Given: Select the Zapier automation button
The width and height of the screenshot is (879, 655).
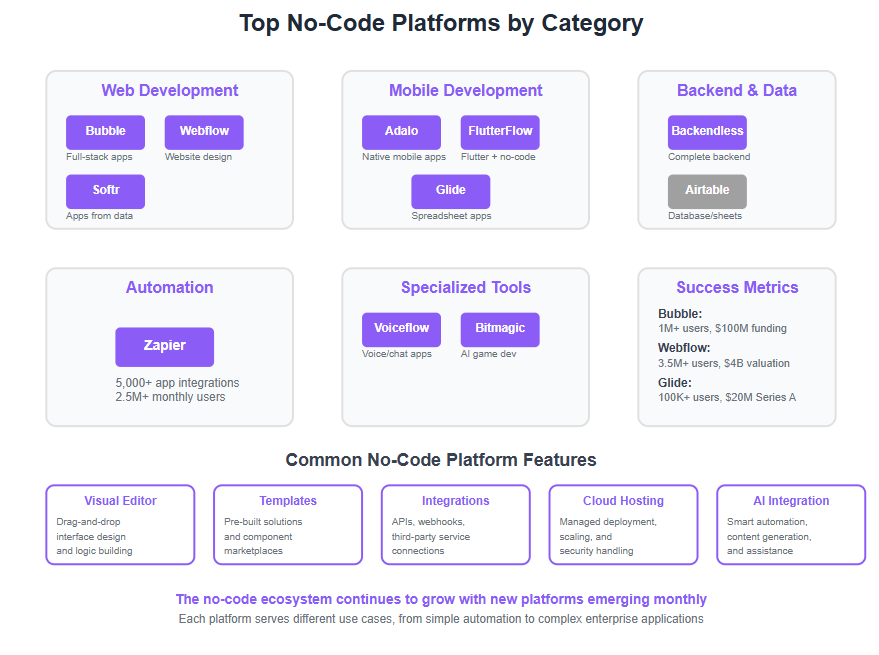Looking at the screenshot, I should coord(165,347).
